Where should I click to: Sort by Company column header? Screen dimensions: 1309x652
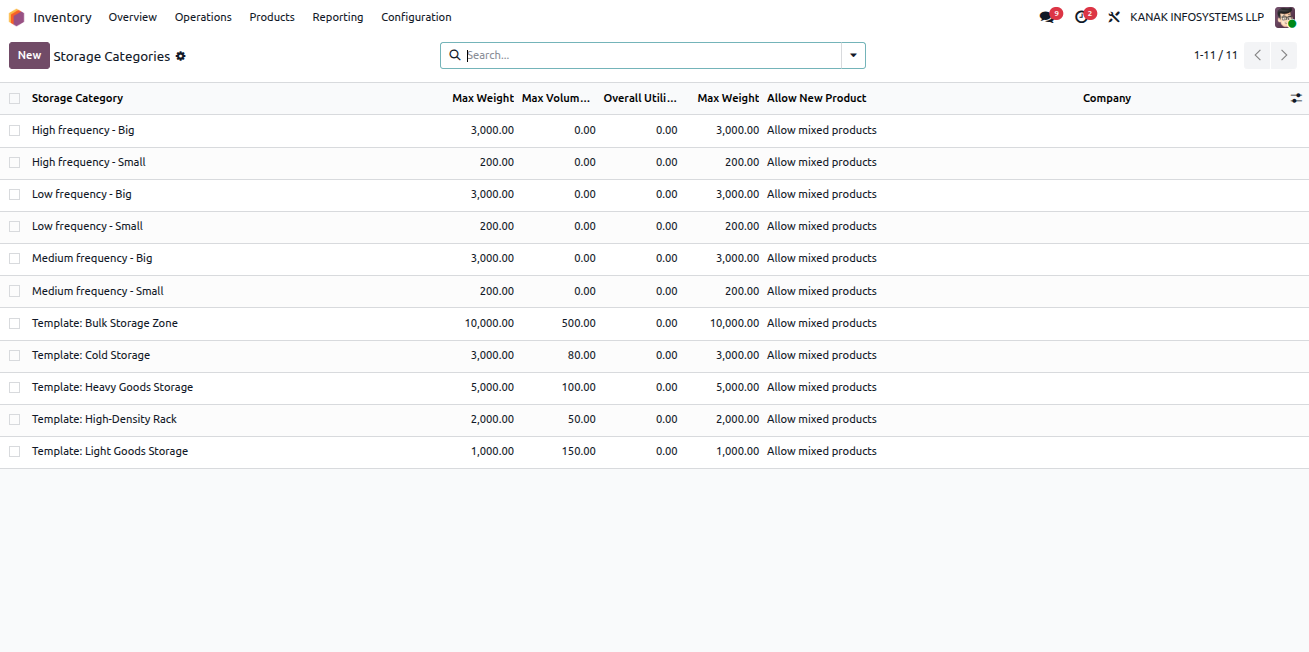click(x=1107, y=98)
